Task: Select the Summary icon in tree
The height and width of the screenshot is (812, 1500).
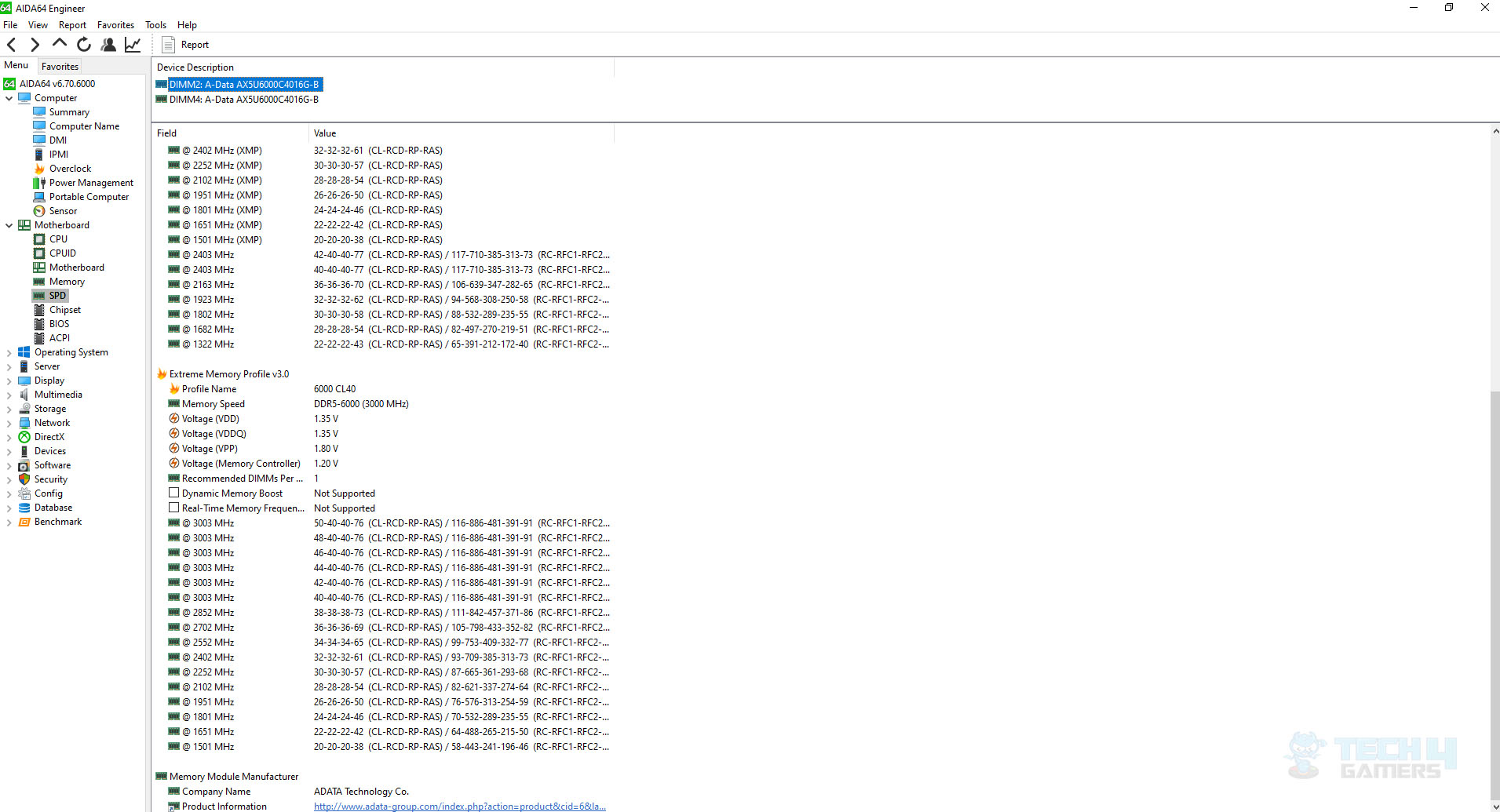Action: click(x=39, y=112)
